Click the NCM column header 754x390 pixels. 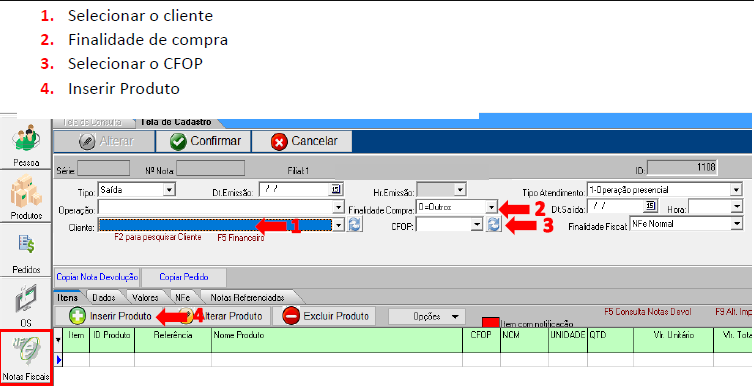click(x=524, y=340)
